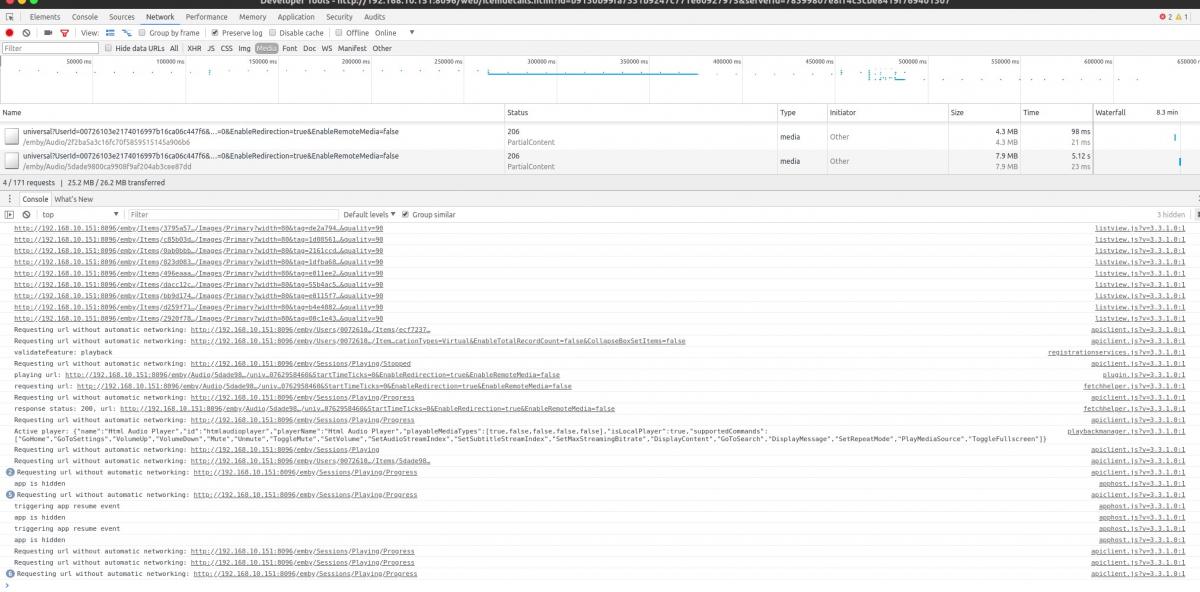Toggle the Media filter

(267, 48)
